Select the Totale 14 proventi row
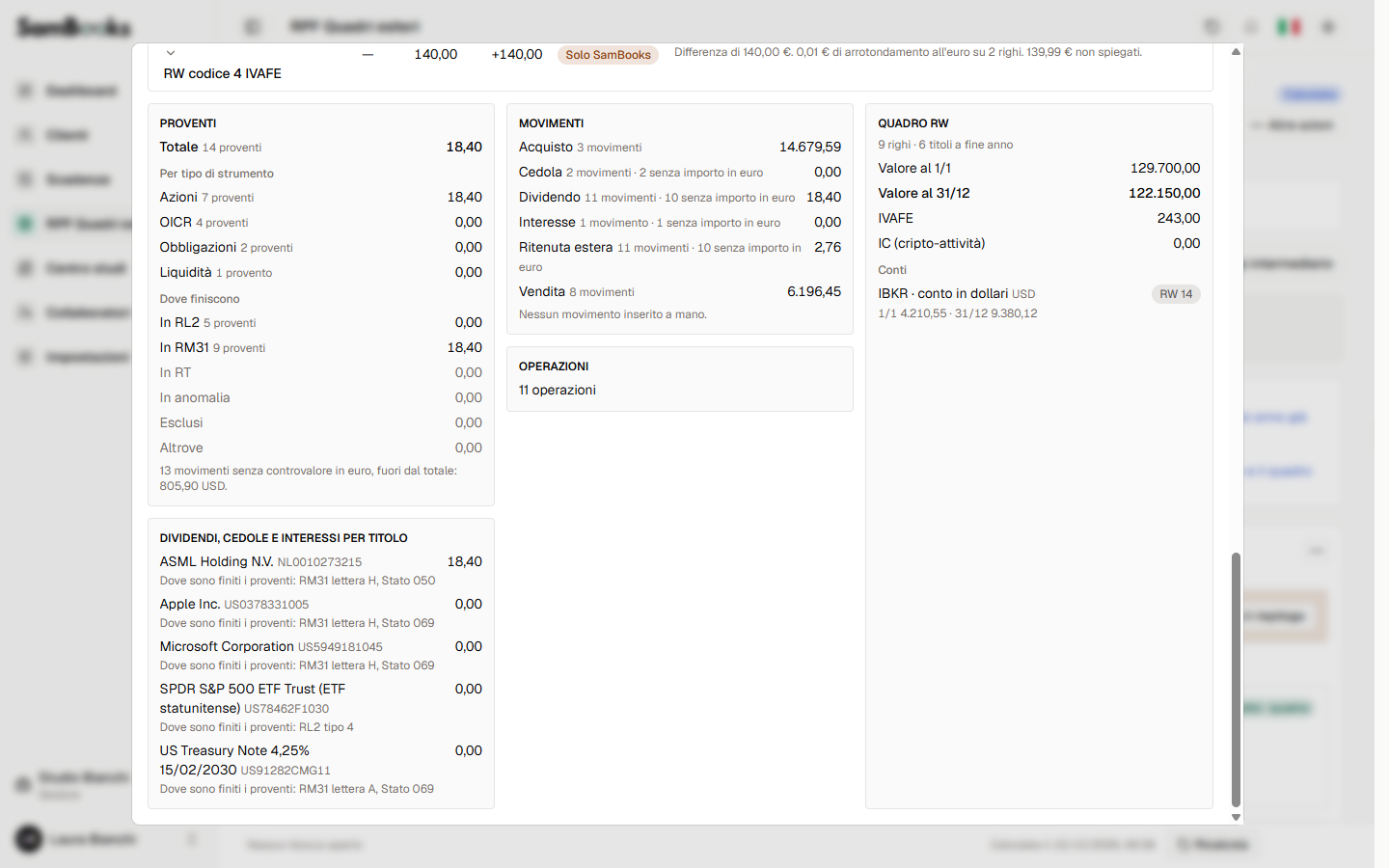This screenshot has height=868, width=1389. point(321,148)
